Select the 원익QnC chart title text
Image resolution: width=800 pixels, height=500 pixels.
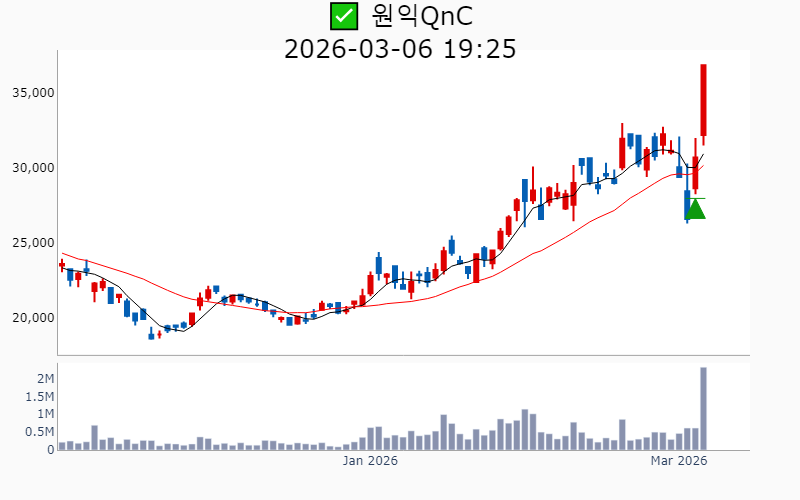coord(421,16)
